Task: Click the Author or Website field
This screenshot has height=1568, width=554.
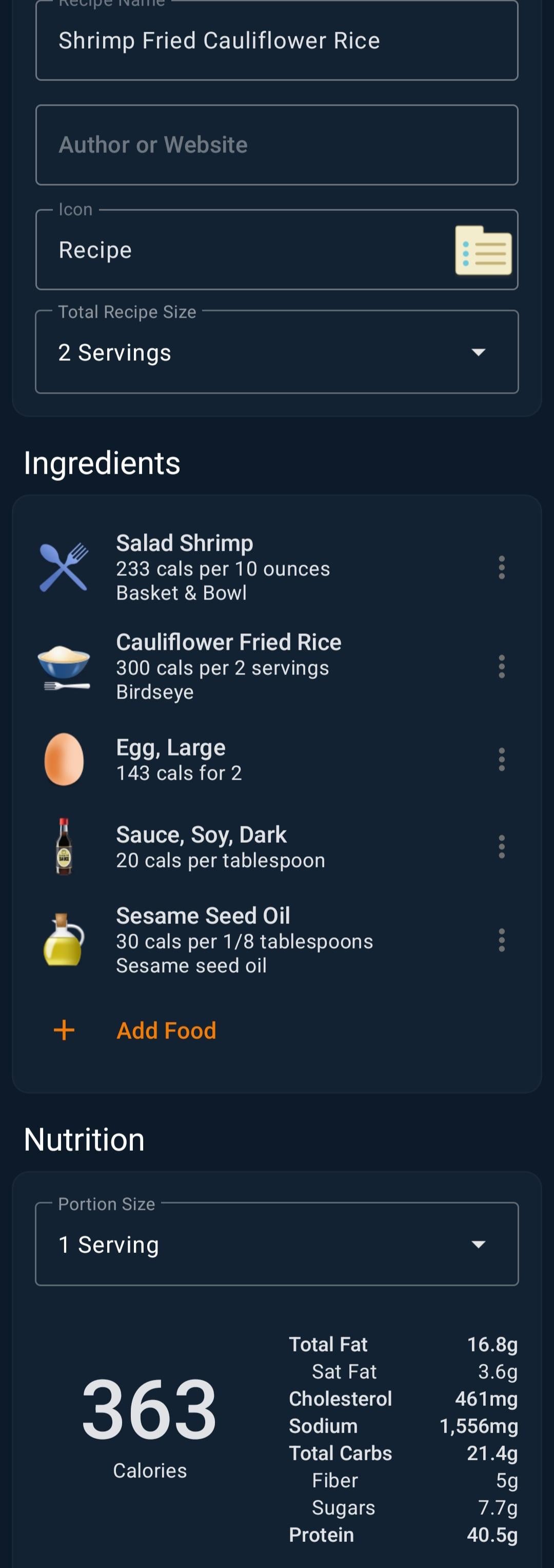Action: [x=276, y=145]
